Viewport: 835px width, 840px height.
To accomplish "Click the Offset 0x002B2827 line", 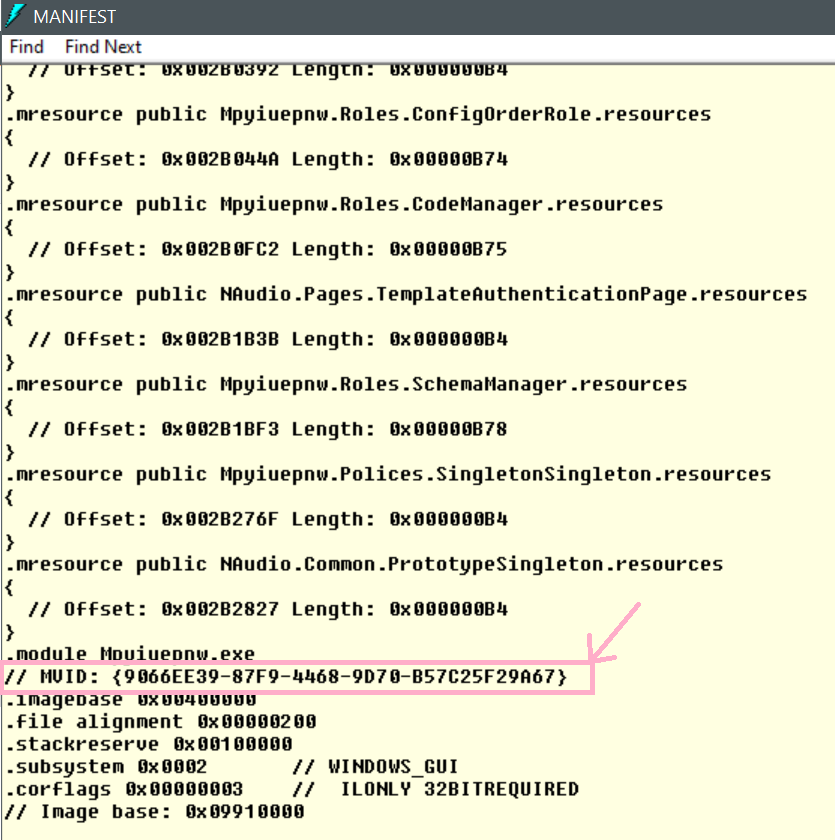I will (x=268, y=609).
